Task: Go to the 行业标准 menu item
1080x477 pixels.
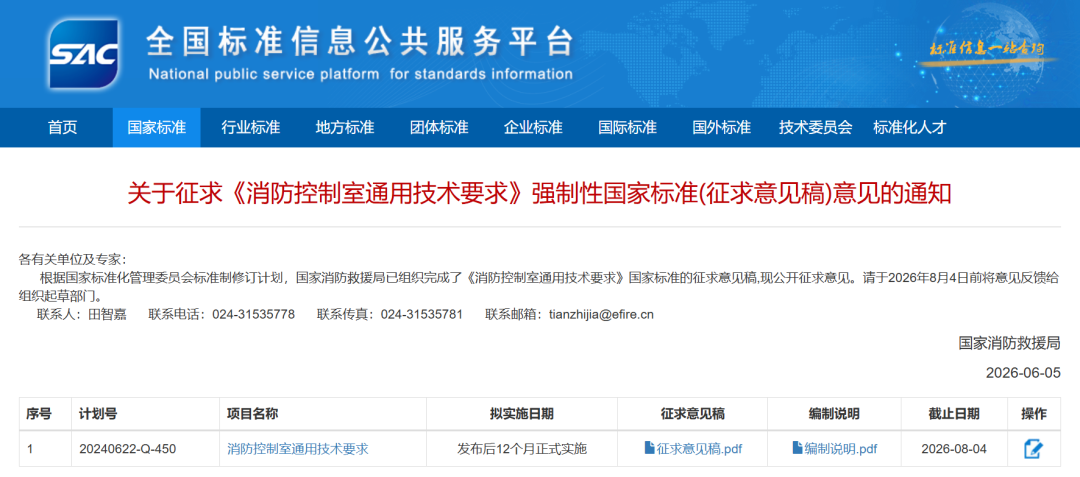Action: 251,127
